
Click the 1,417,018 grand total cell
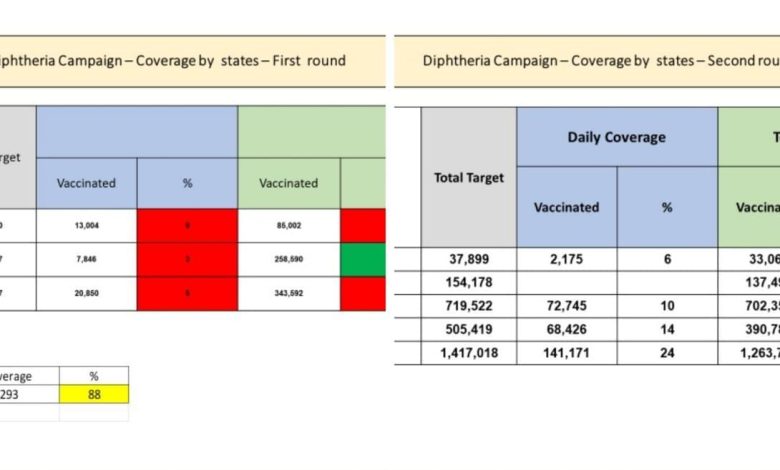tap(469, 353)
